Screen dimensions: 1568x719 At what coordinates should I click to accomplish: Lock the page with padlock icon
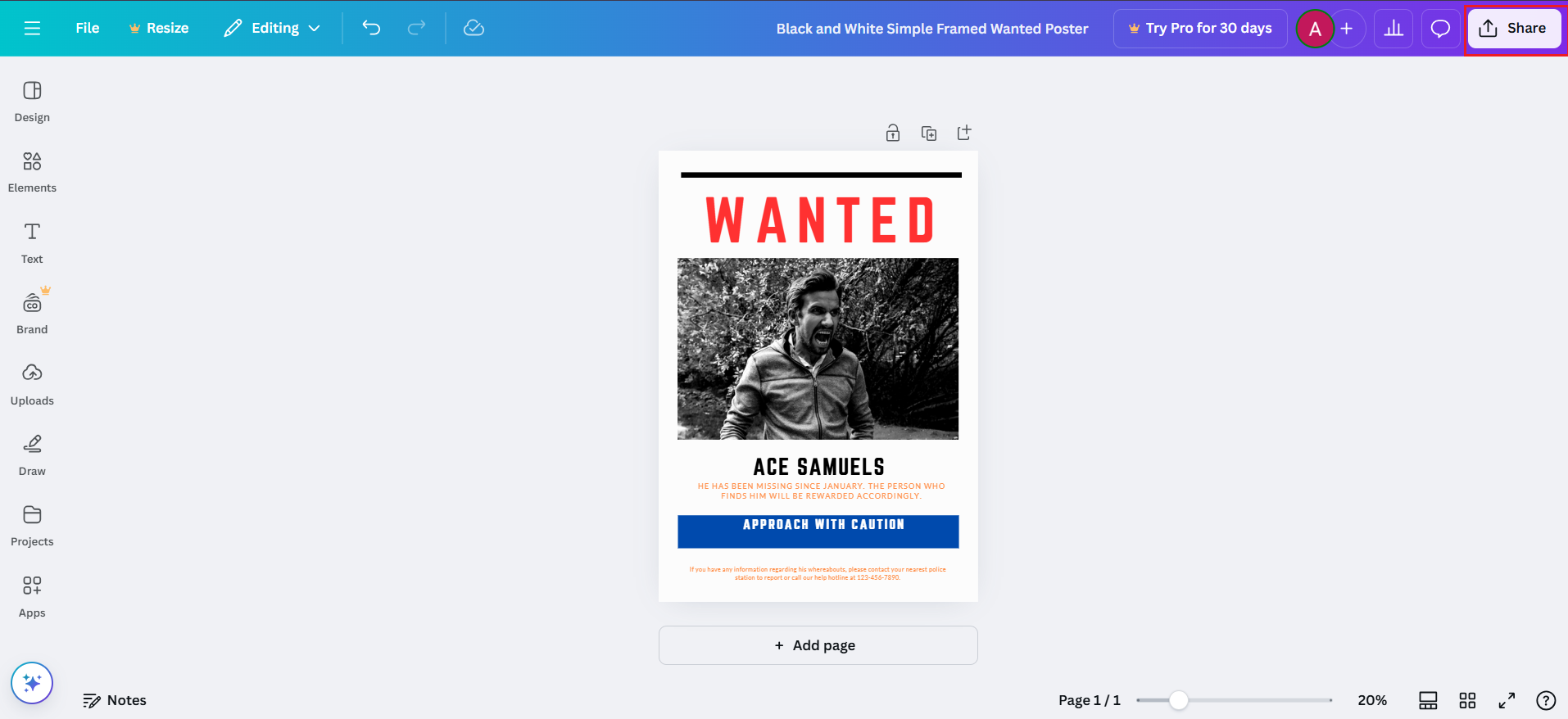pyautogui.click(x=893, y=133)
